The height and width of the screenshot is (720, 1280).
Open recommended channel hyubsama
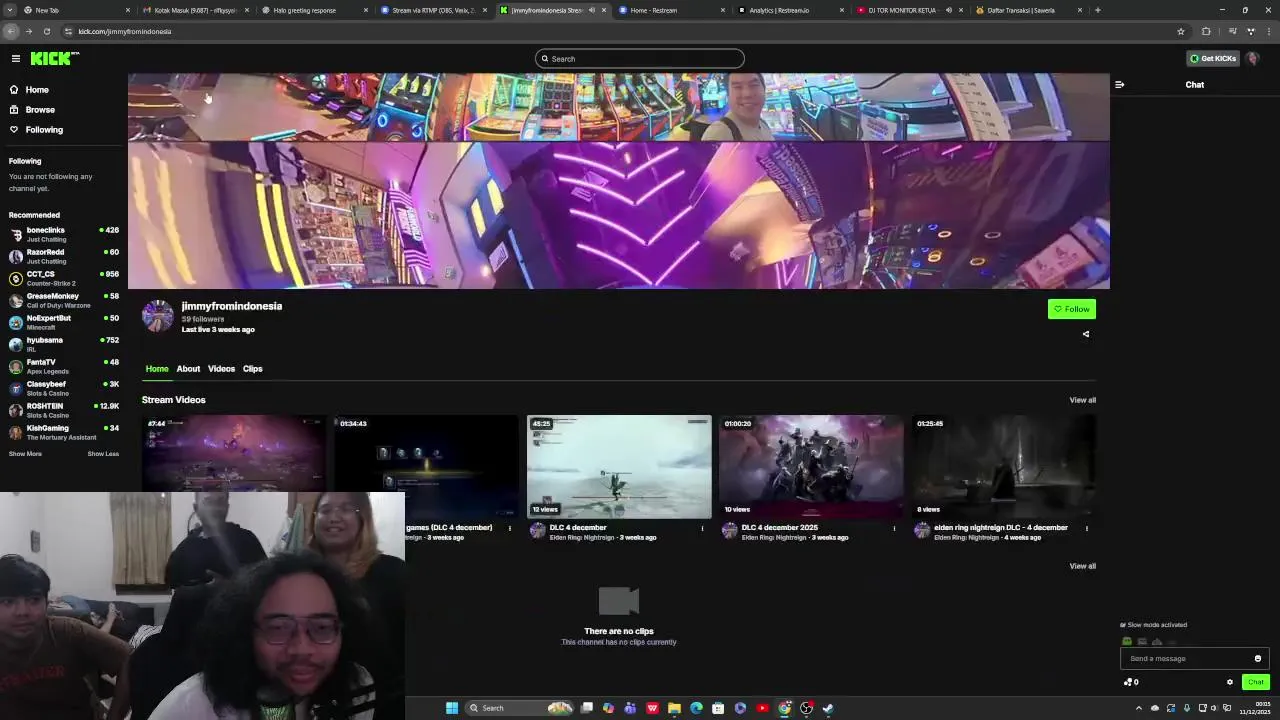[63, 345]
